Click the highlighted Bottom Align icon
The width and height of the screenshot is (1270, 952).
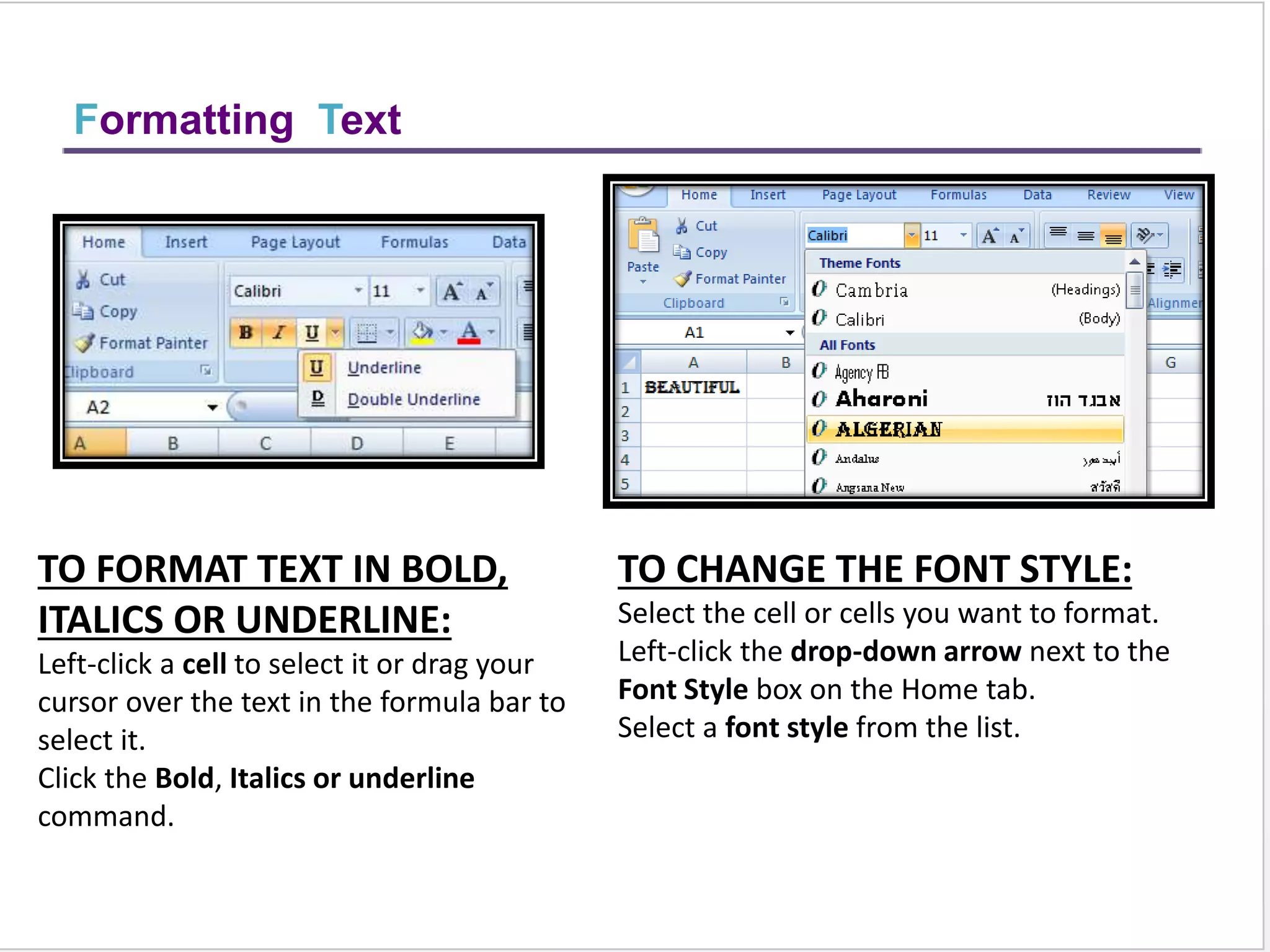[1113, 236]
